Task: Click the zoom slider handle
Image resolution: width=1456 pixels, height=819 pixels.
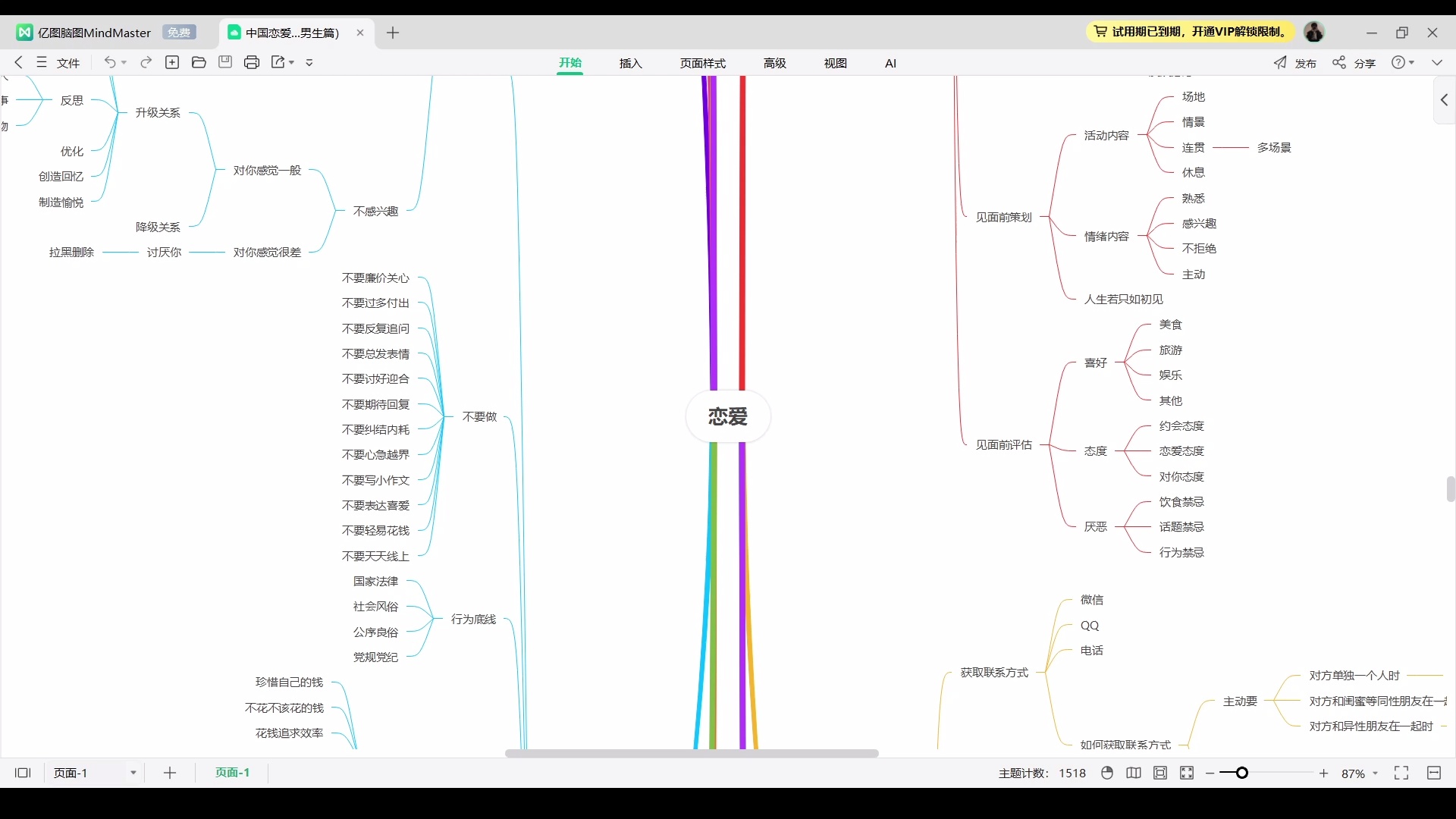Action: (x=1241, y=773)
